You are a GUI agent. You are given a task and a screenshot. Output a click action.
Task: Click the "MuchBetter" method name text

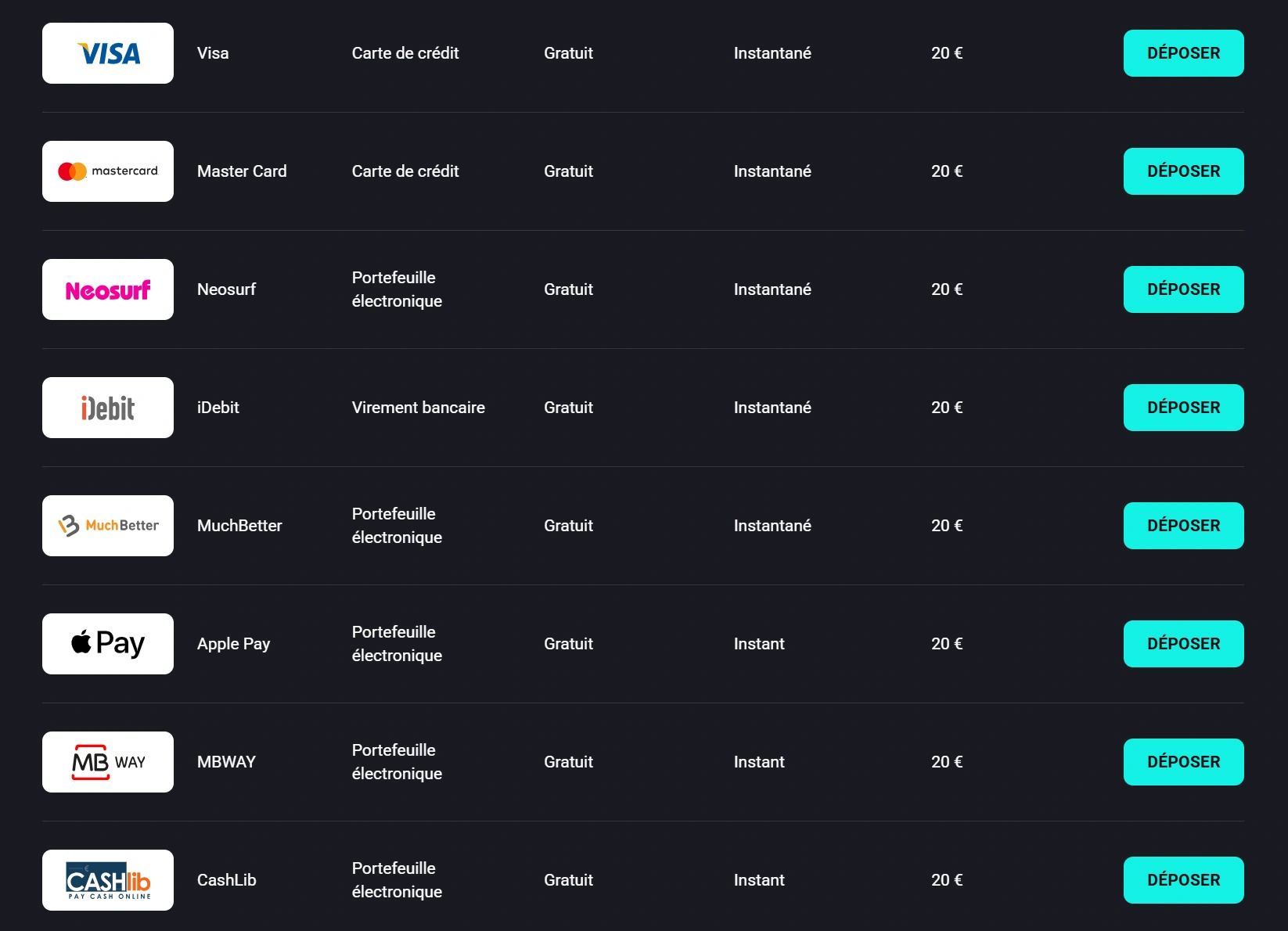click(x=239, y=526)
